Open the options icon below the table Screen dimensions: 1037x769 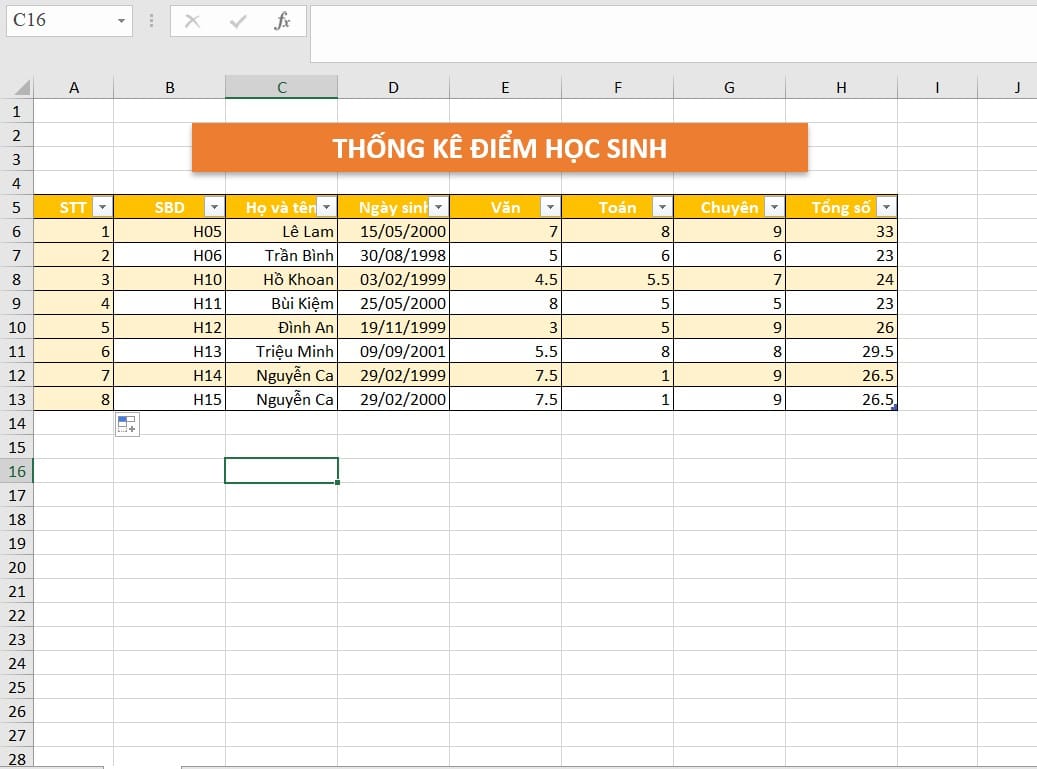coord(127,424)
